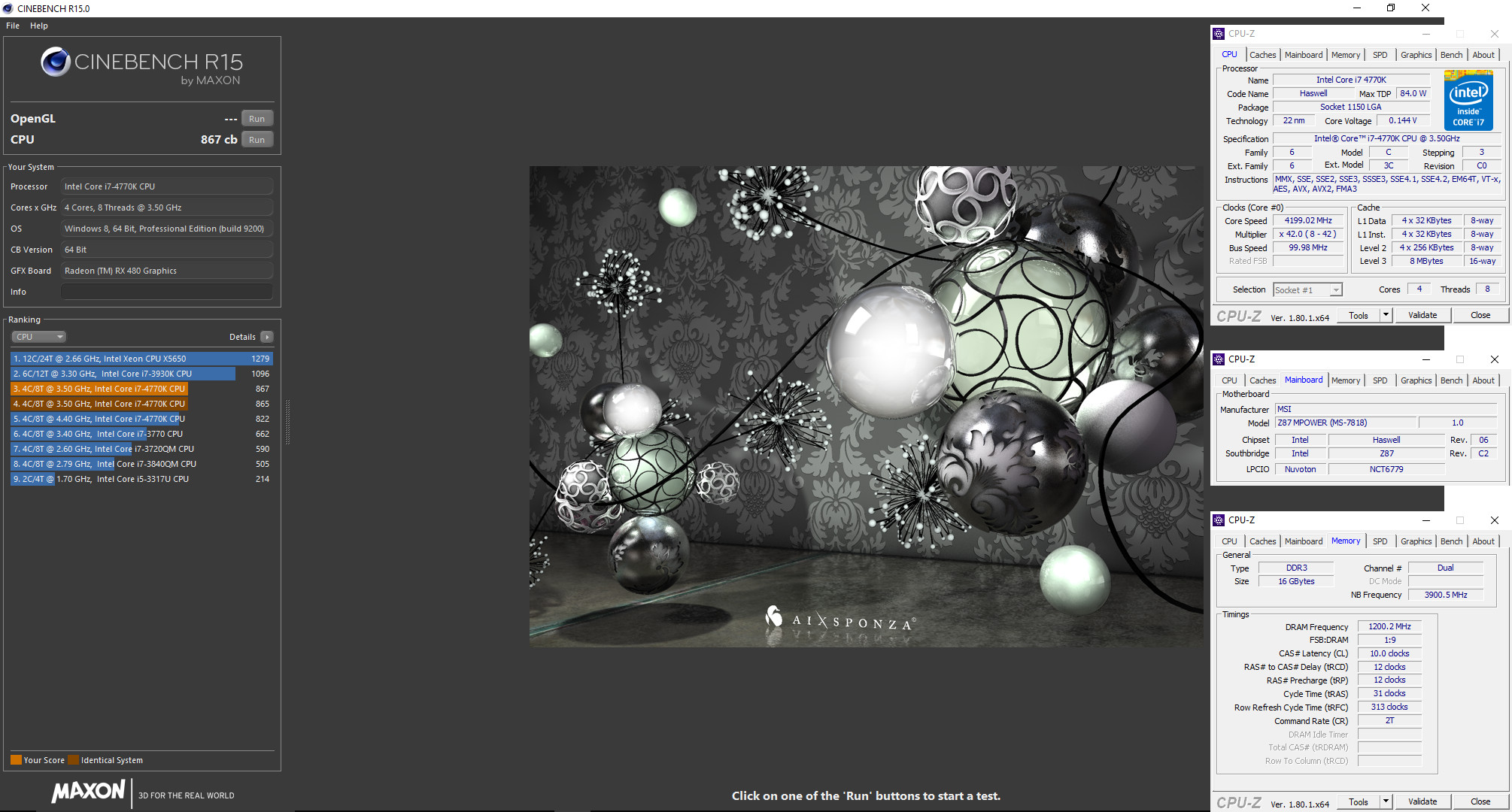Open SPD tab in Mainboard CPU-Z window
The image size is (1512, 812).
tap(1380, 380)
